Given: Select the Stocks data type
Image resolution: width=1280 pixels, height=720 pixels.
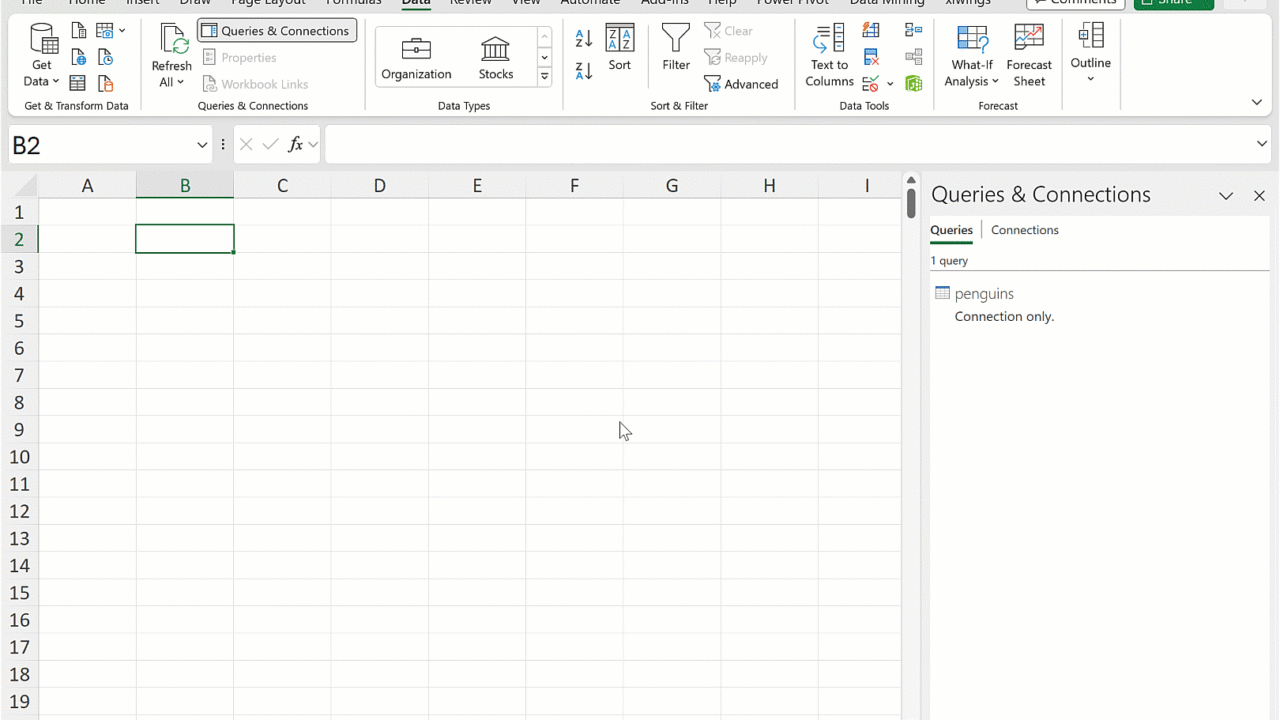Looking at the screenshot, I should 495,57.
